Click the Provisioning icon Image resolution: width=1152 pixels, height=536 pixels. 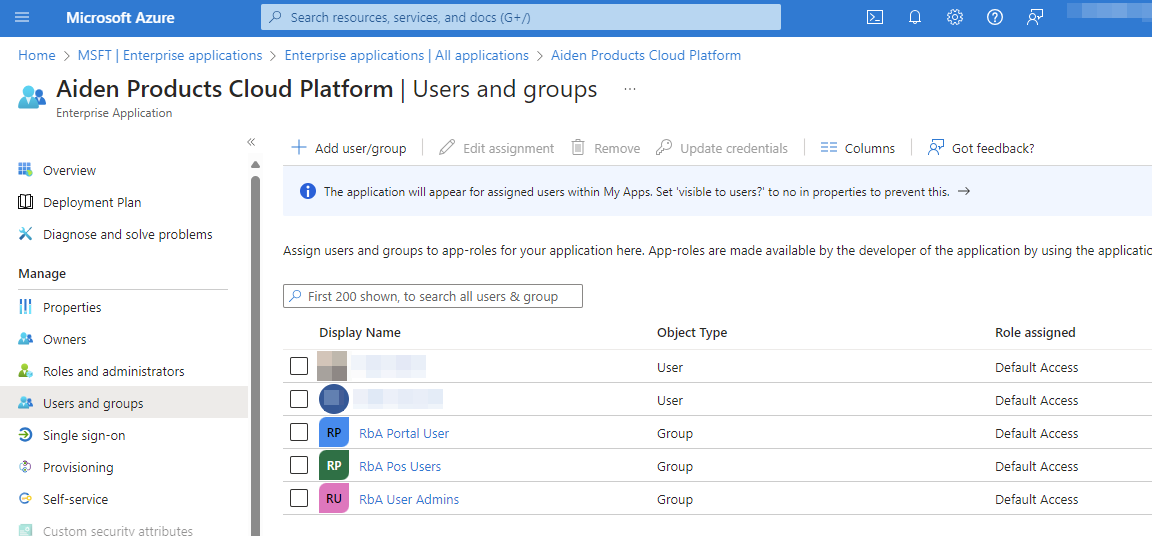pyautogui.click(x=25, y=467)
